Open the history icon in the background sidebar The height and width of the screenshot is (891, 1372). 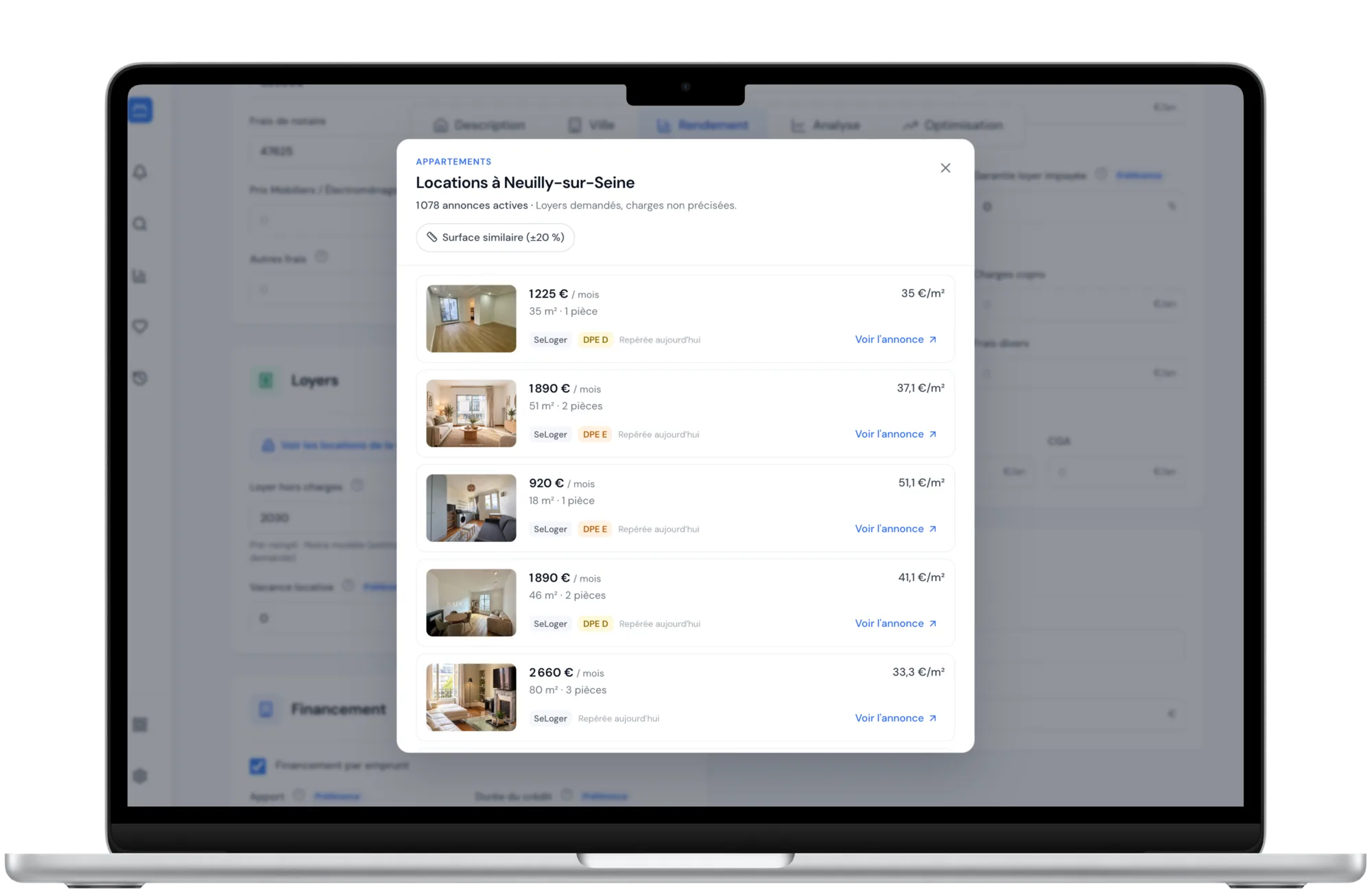point(140,379)
